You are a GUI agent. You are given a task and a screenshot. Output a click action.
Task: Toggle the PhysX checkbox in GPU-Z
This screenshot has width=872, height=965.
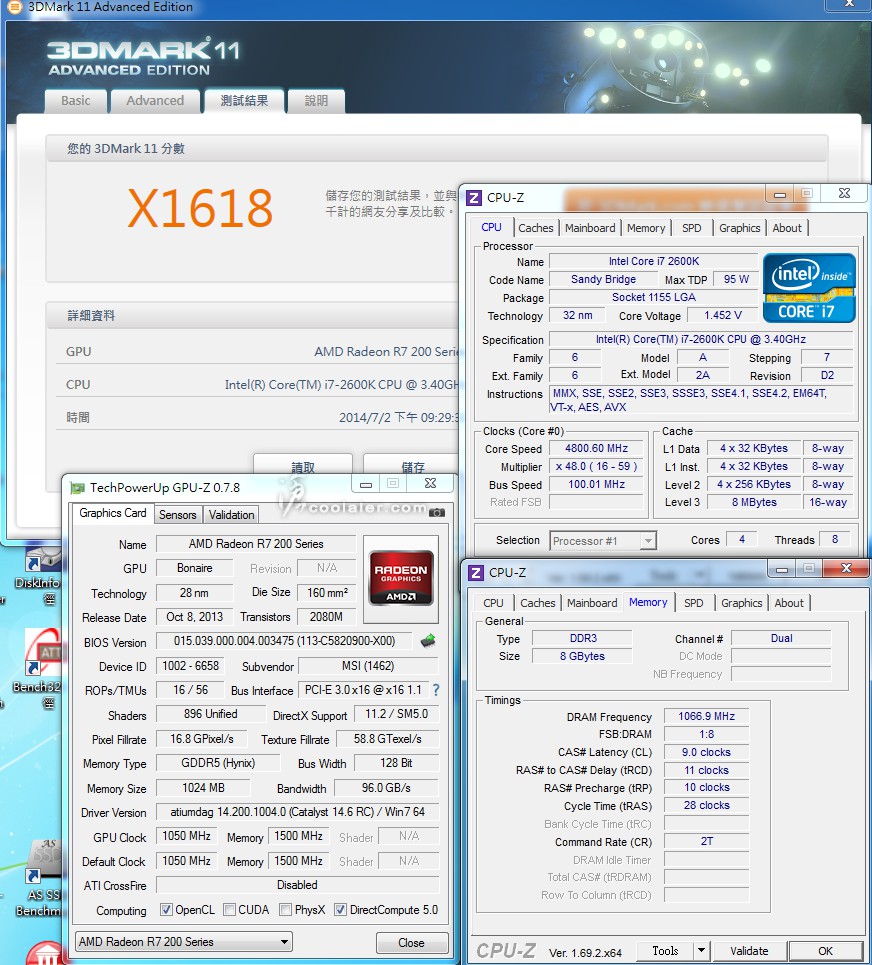coord(285,910)
